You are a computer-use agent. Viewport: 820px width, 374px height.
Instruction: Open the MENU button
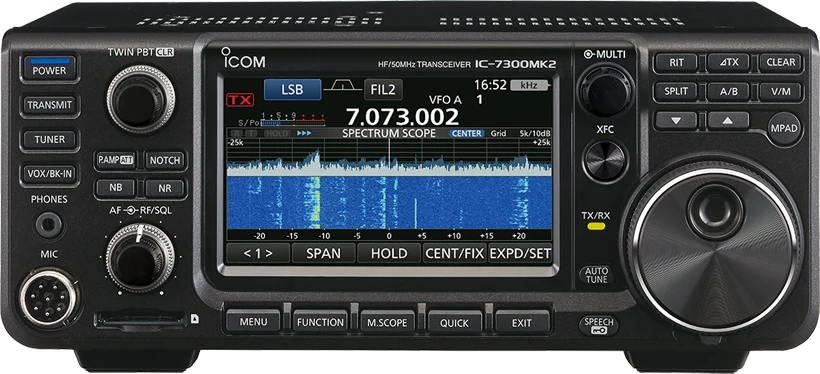coord(253,322)
